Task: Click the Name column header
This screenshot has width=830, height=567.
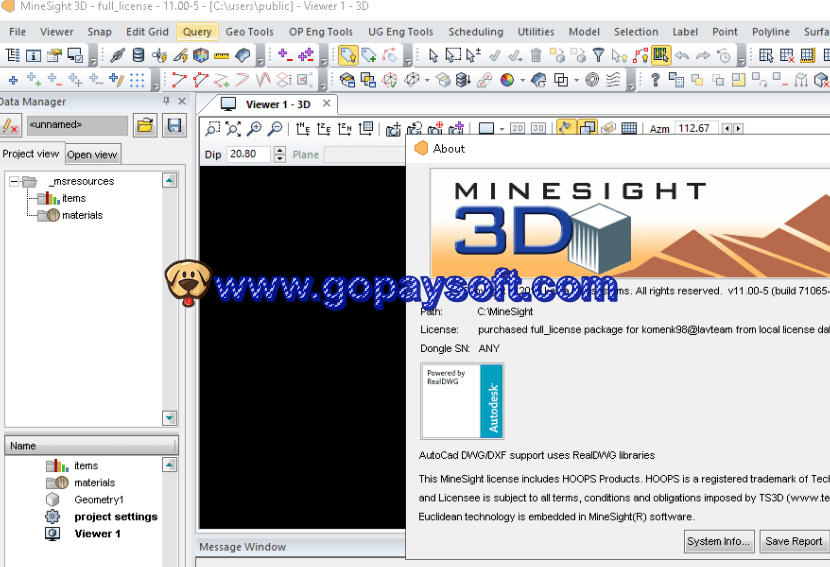Action: pos(91,446)
